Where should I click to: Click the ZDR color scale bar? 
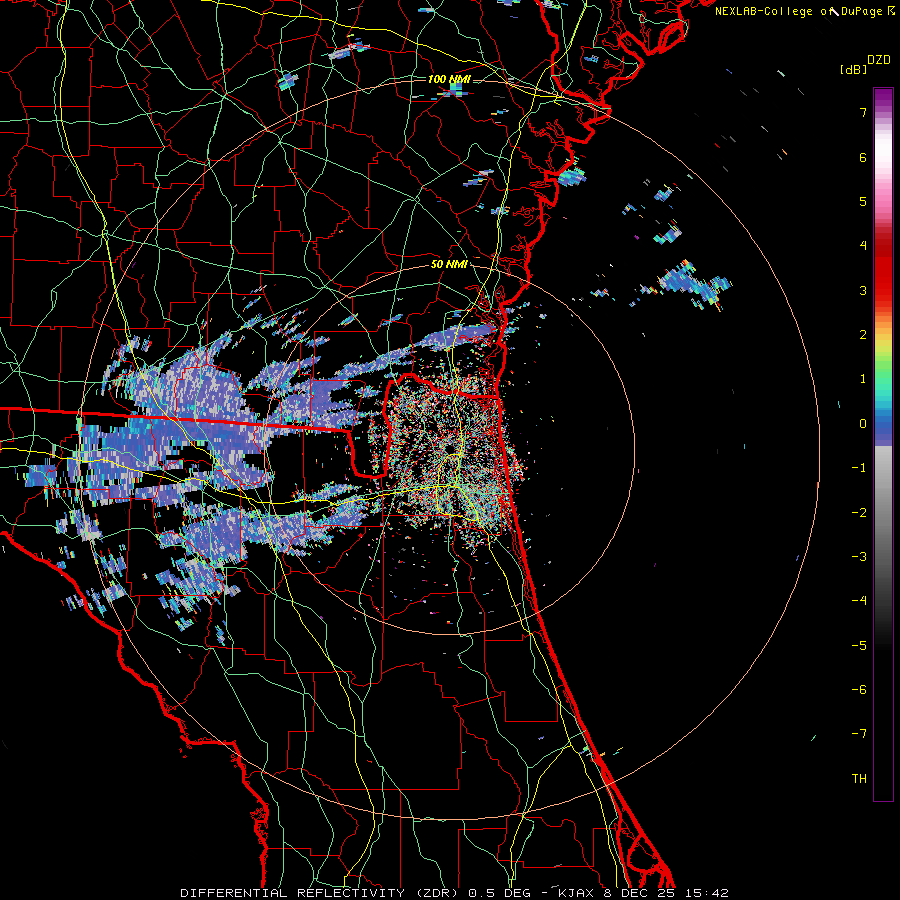[883, 444]
